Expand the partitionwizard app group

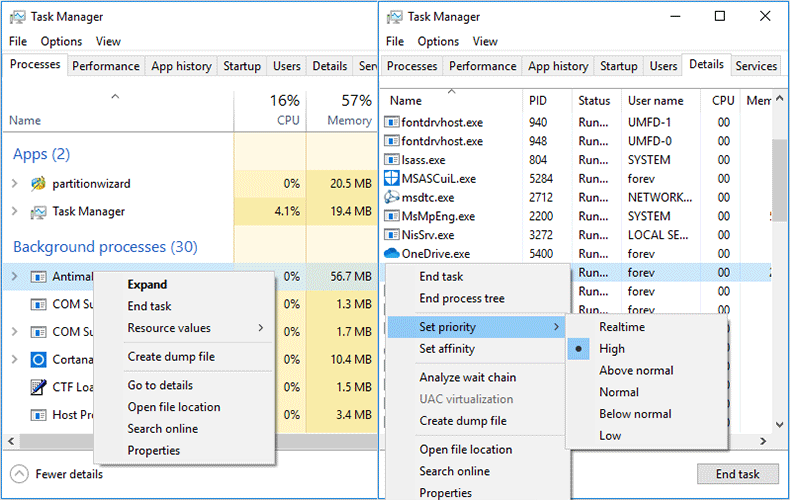(15, 184)
